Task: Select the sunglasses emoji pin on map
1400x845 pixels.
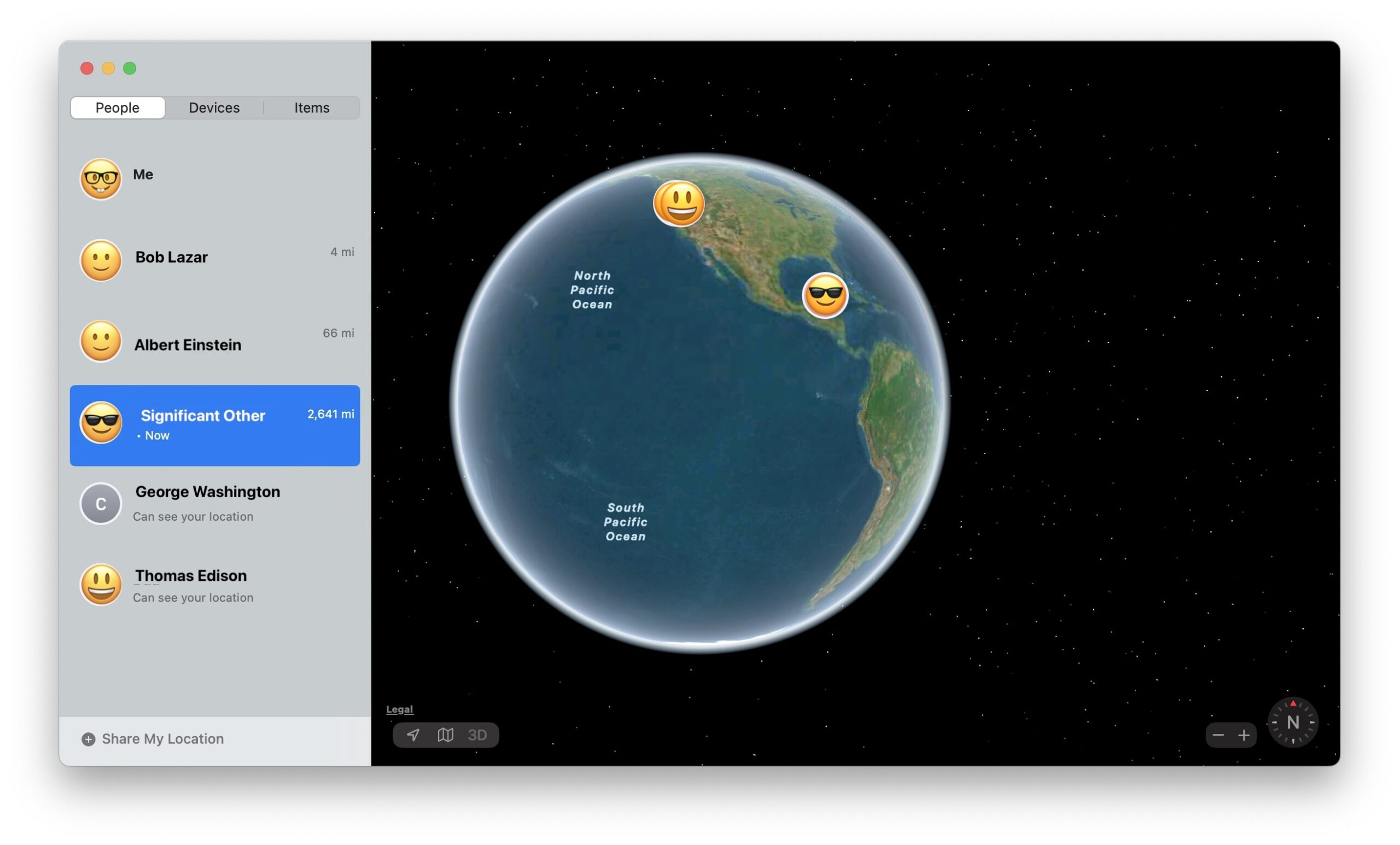Action: (x=825, y=295)
